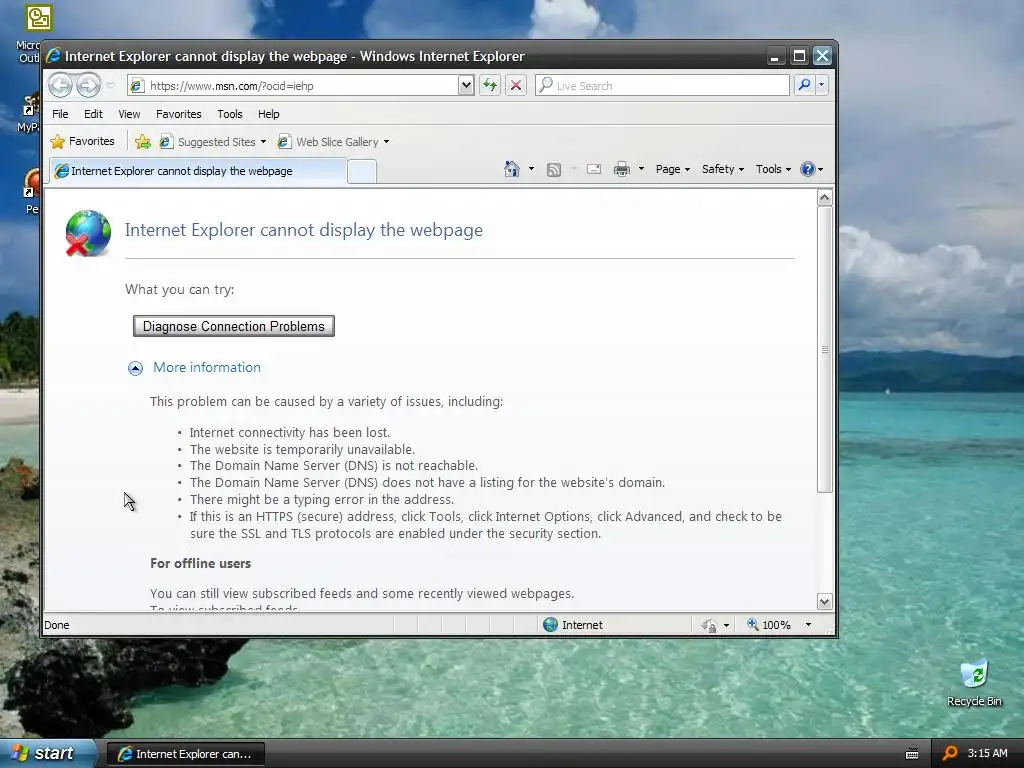This screenshot has height=768, width=1024.
Task: Open the Tools command bar menu
Action: click(x=773, y=169)
